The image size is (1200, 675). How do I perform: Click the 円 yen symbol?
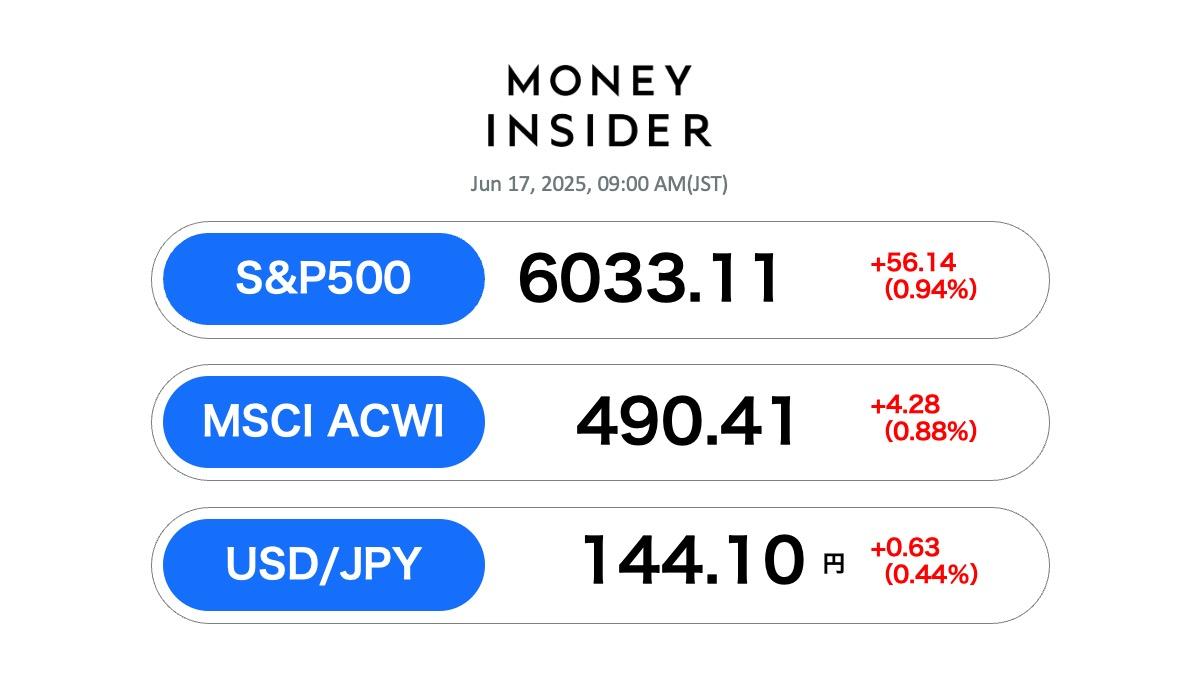coord(833,564)
